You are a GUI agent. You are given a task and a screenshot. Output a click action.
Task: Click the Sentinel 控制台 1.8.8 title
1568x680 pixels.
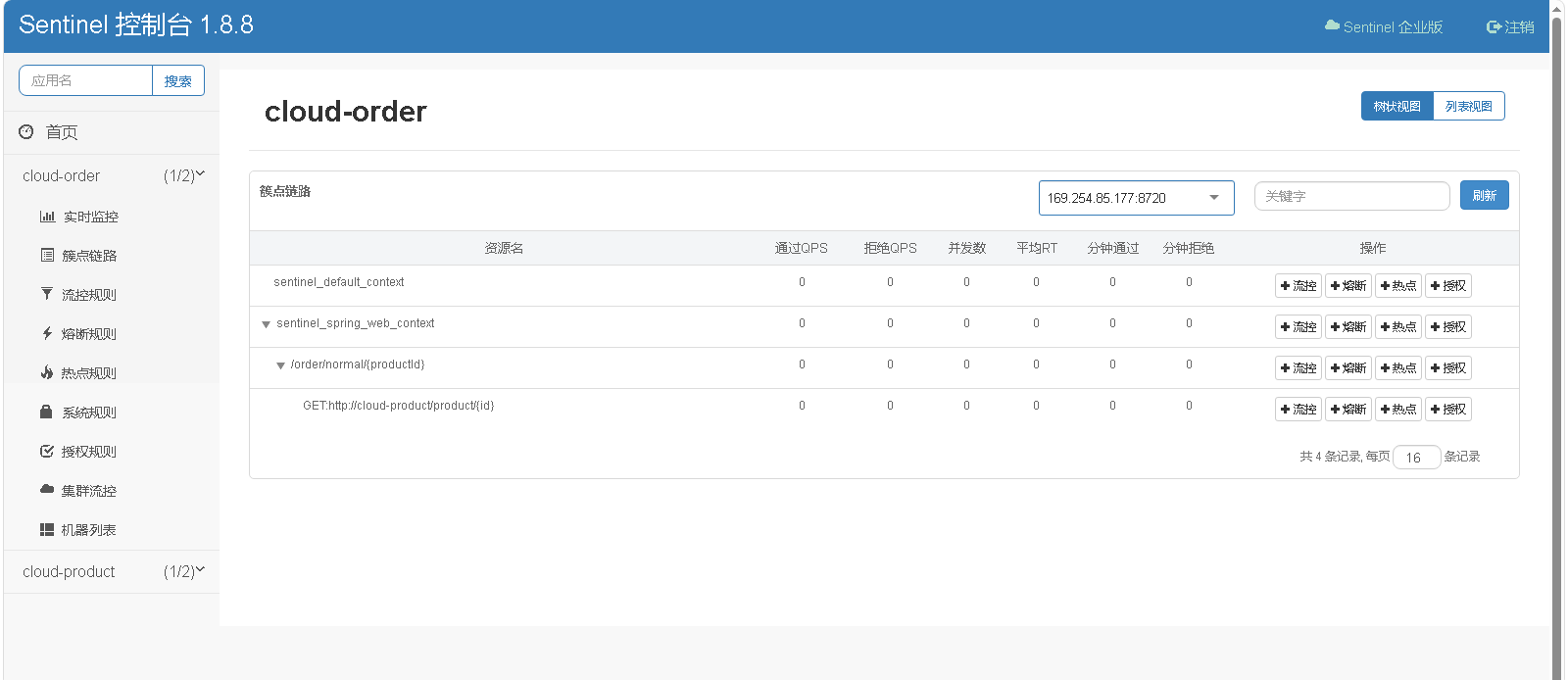tap(136, 24)
